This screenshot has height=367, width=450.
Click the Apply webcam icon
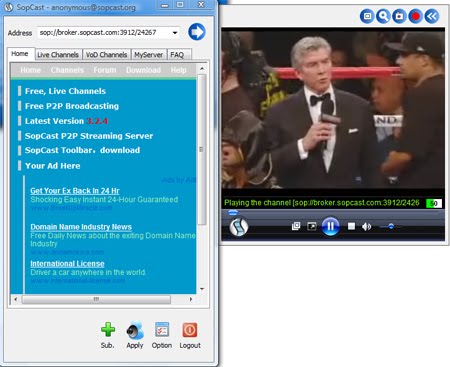click(135, 330)
